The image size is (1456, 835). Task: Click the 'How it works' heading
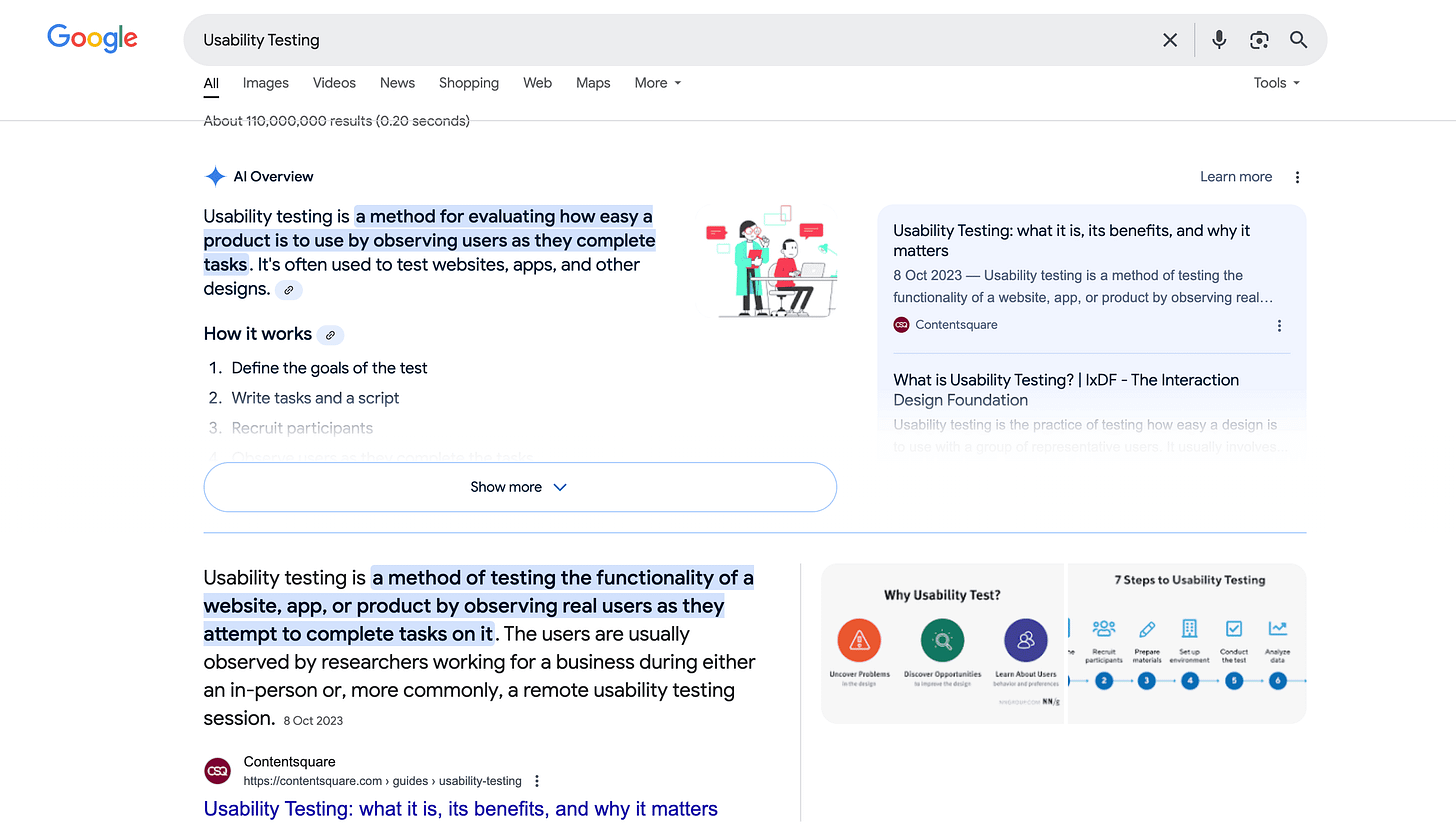pos(258,334)
